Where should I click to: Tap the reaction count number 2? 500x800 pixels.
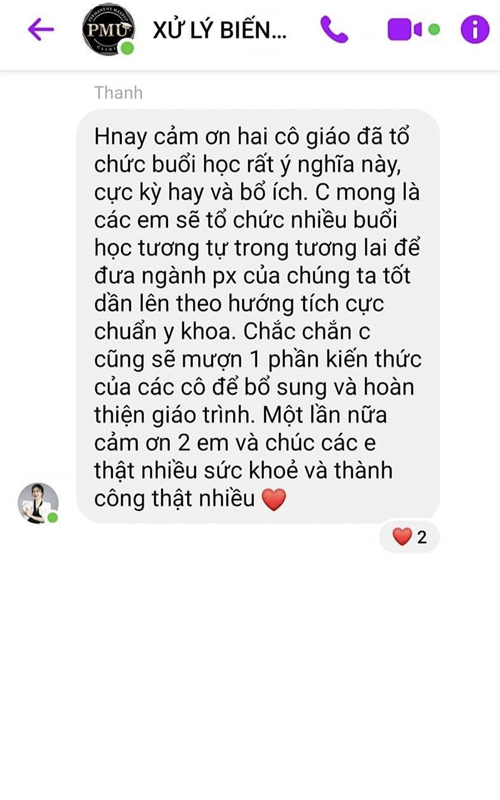(422, 537)
